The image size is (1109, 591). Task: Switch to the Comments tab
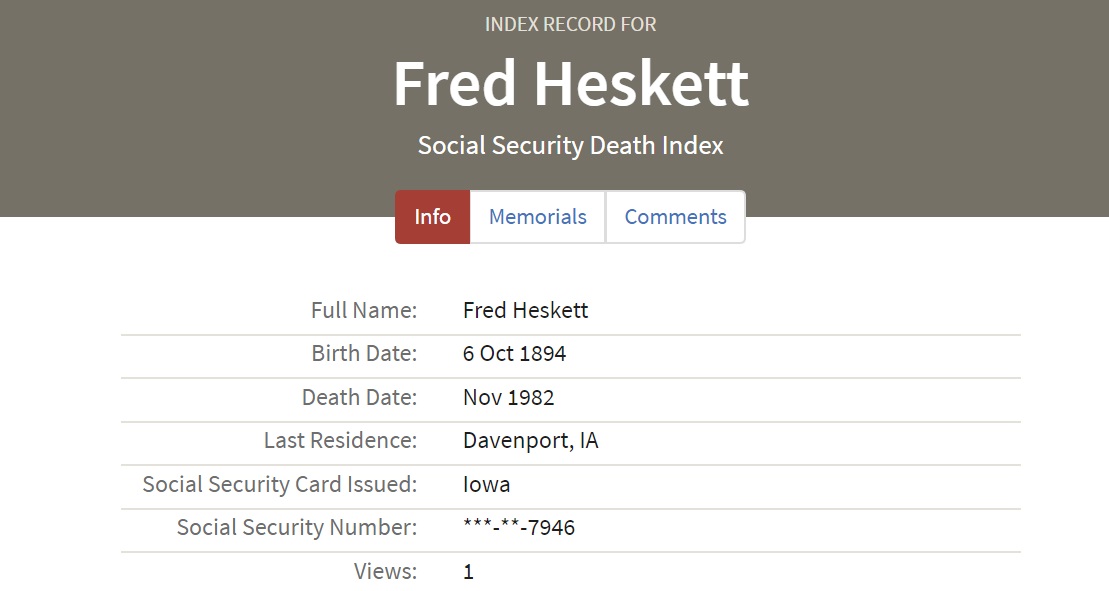(675, 217)
